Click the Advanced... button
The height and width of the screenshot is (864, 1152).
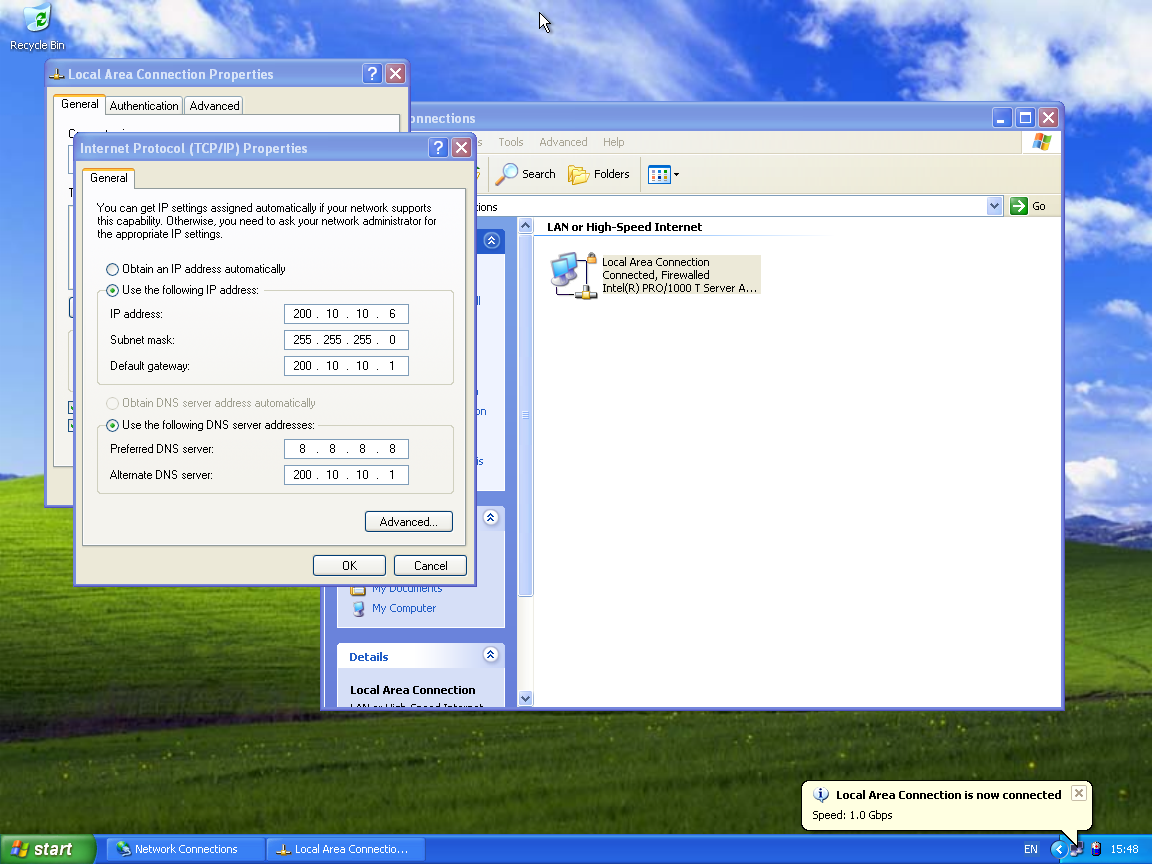(408, 521)
